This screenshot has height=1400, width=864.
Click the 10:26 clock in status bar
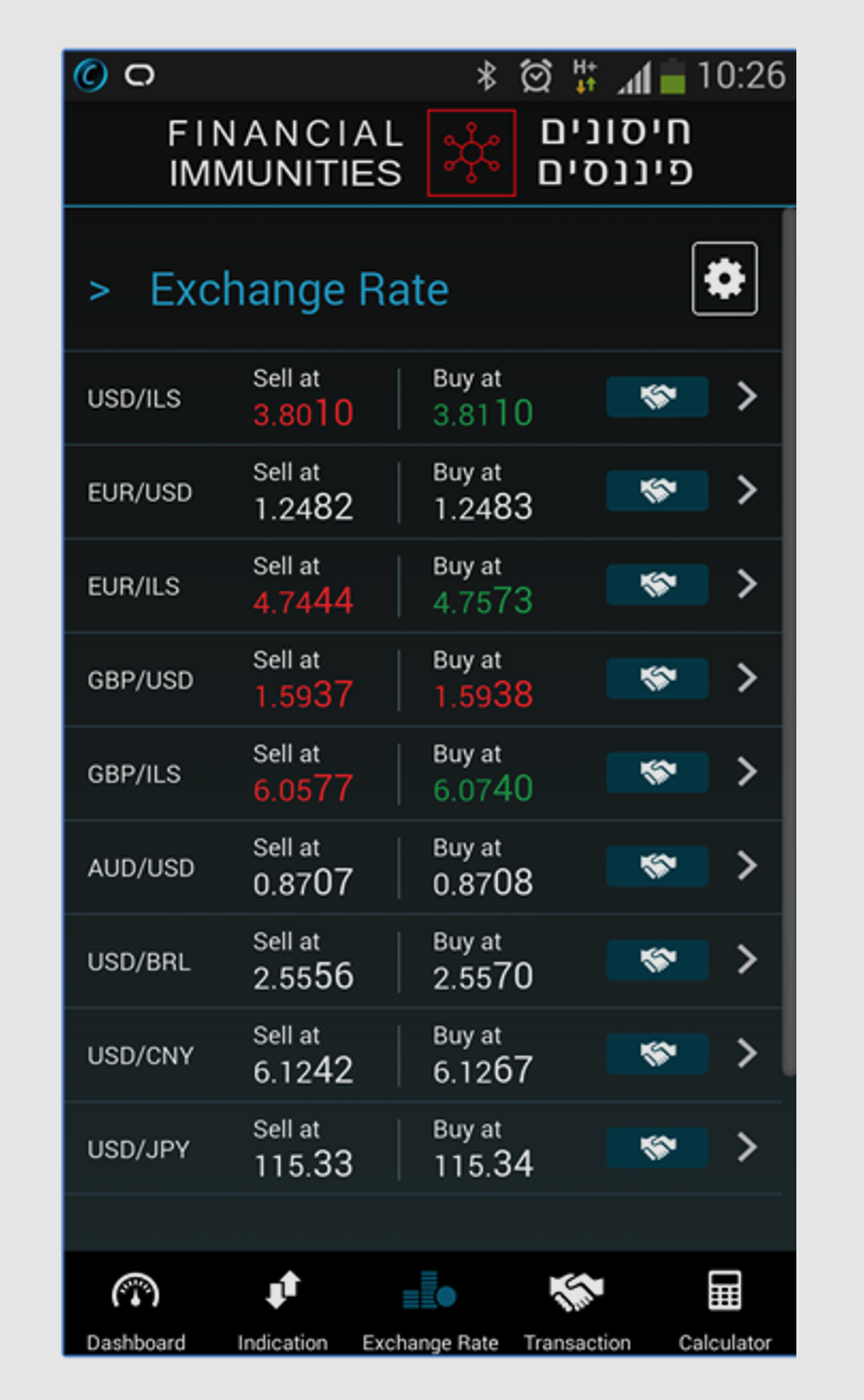741,76
